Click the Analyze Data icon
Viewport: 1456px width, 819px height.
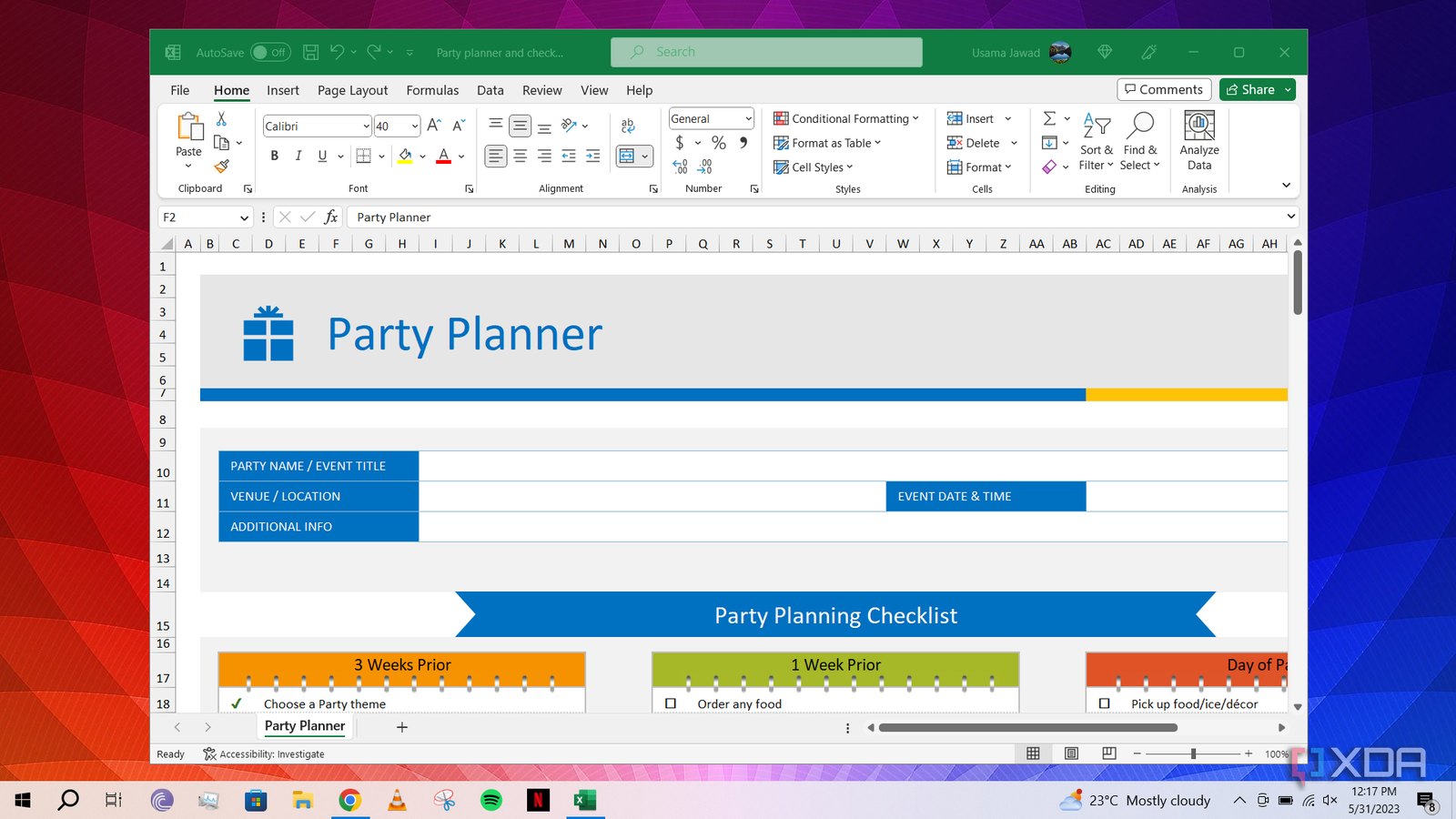pos(1198,141)
